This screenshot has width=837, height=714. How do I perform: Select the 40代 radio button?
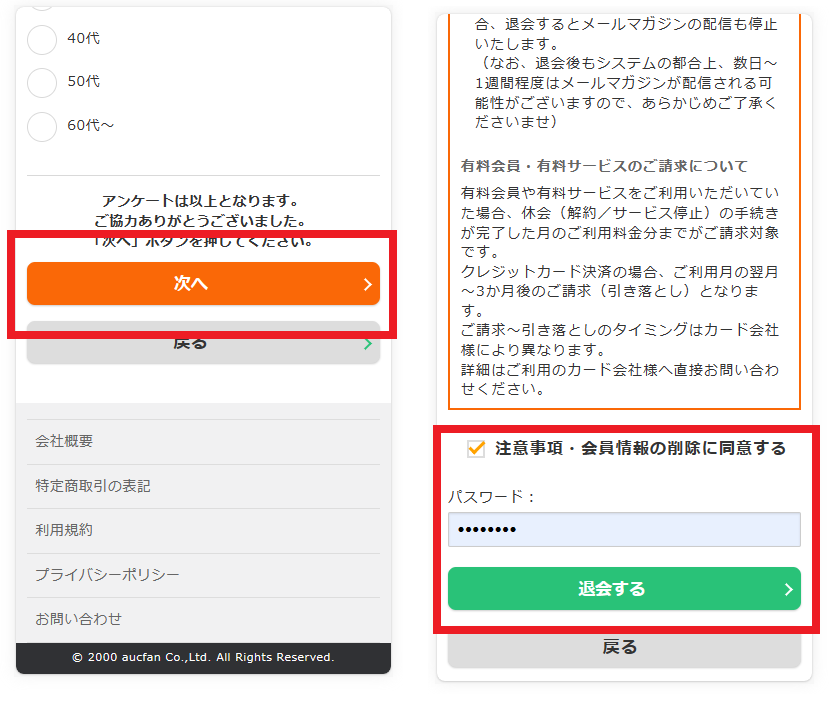coord(41,38)
